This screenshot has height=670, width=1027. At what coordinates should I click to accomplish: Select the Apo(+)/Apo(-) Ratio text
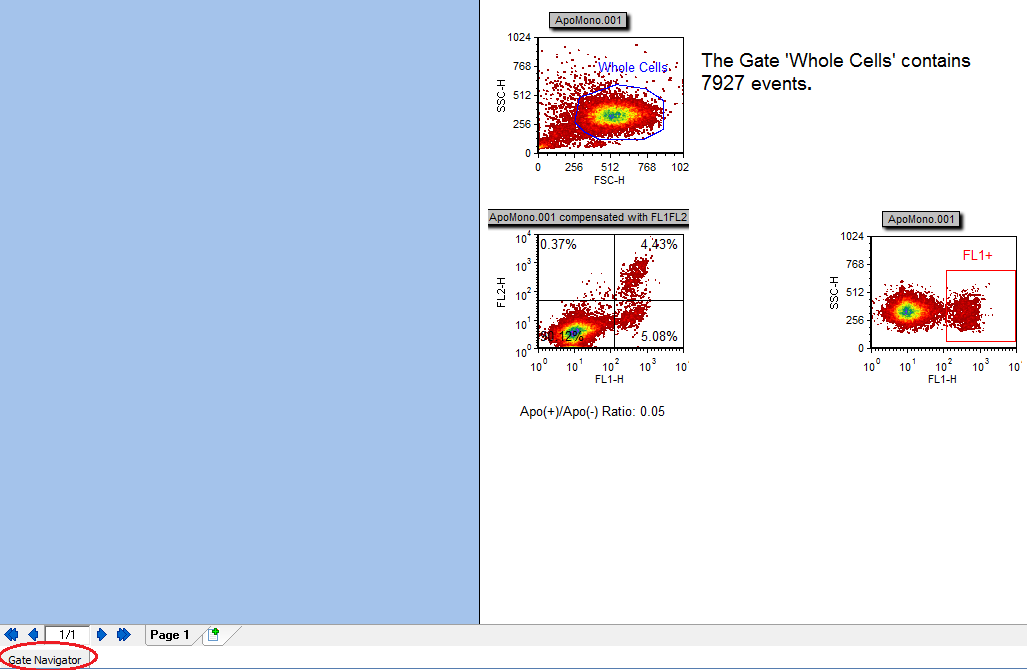pyautogui.click(x=592, y=411)
